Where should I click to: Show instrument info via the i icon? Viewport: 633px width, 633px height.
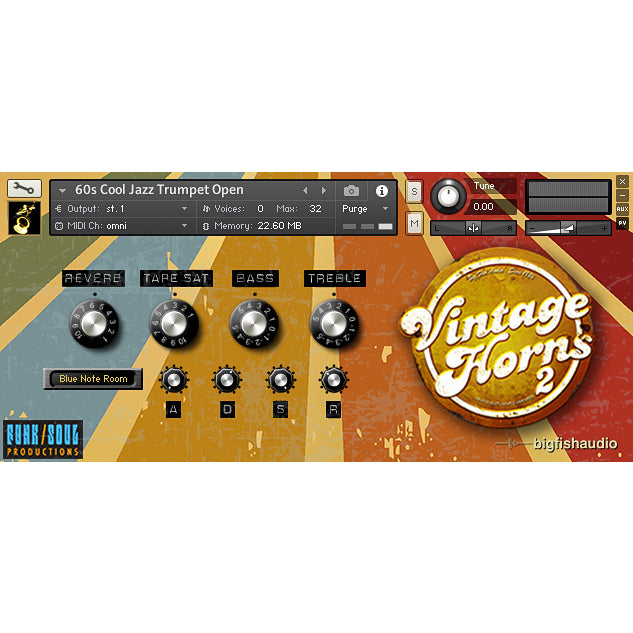click(381, 191)
